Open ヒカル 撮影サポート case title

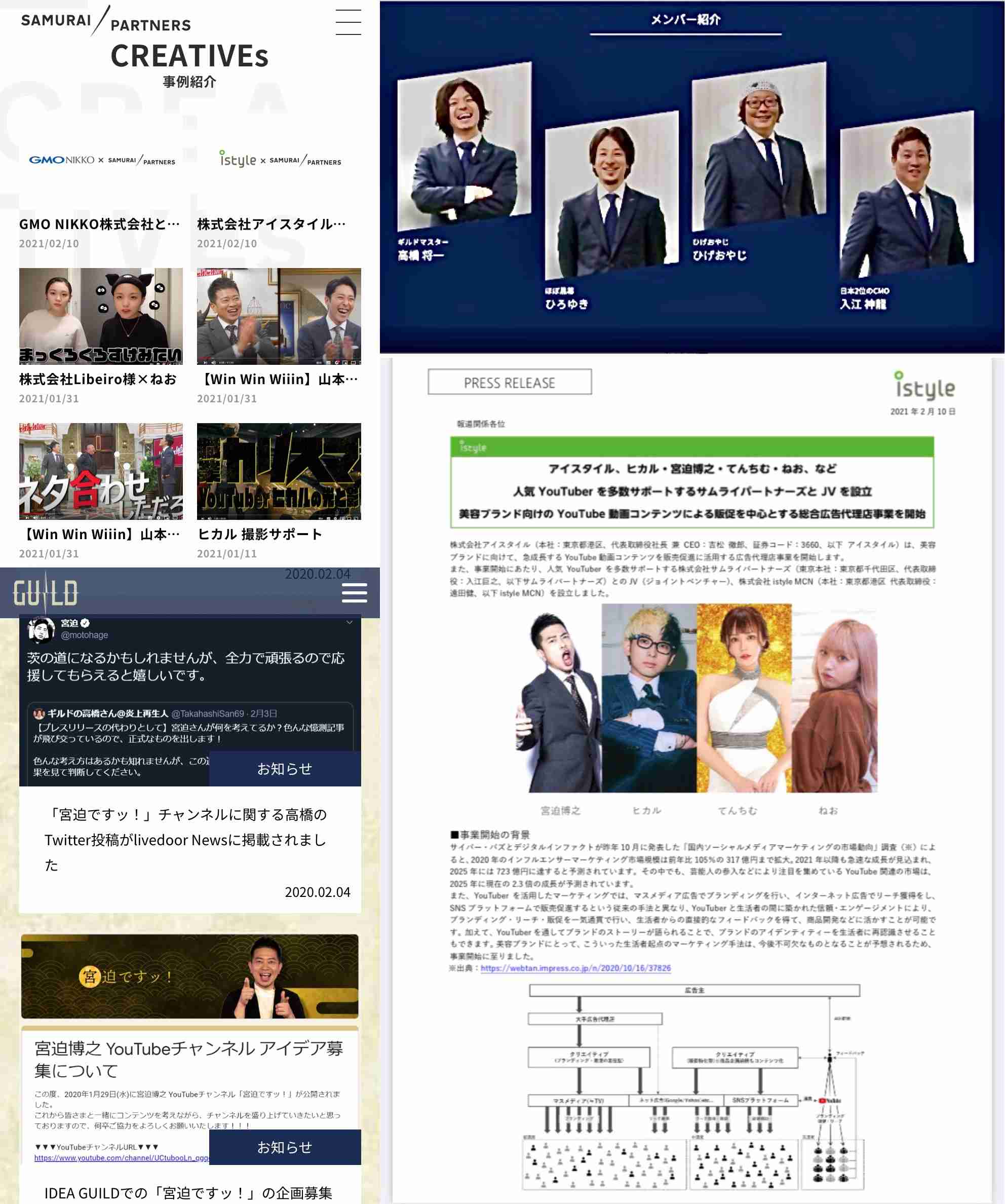[259, 534]
